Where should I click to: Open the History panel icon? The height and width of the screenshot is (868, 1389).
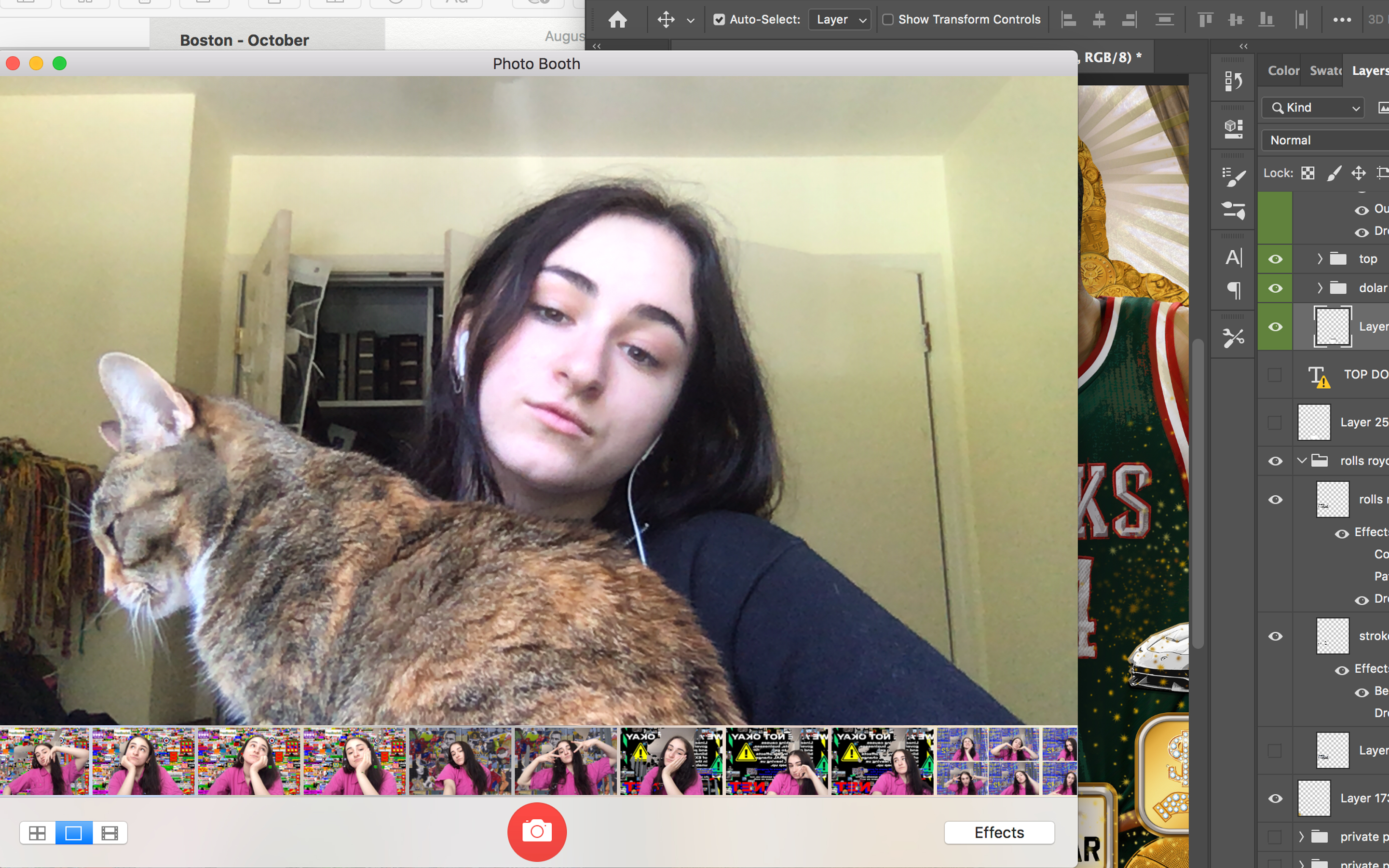pyautogui.click(x=1233, y=81)
